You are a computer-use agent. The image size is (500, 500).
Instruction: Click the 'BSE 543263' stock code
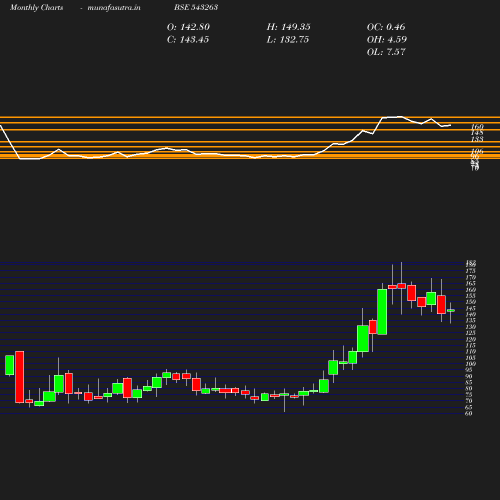pos(196,8)
